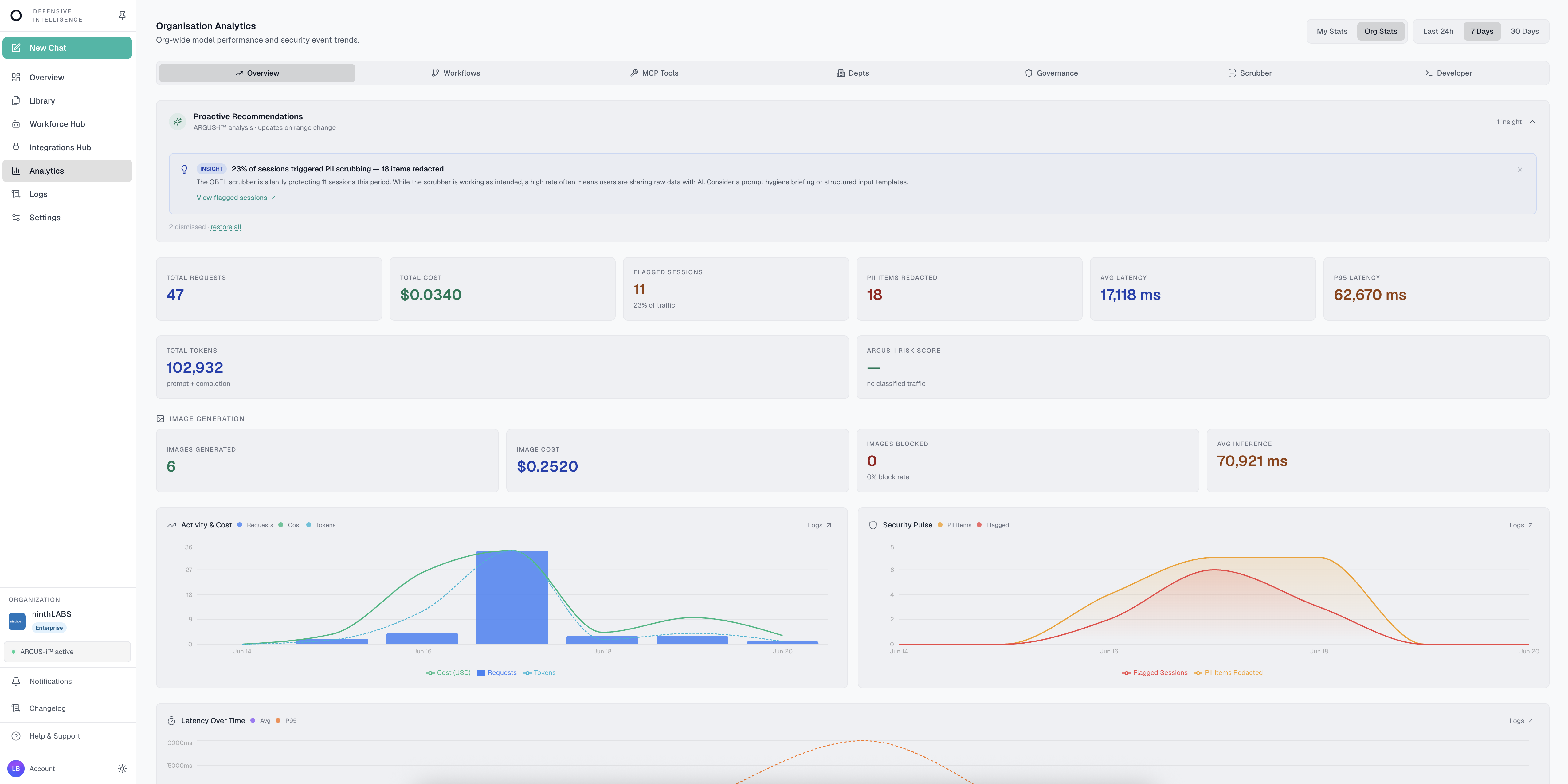The image size is (1568, 784).
Task: Click the Image Cost value $0.2520
Action: click(547, 466)
